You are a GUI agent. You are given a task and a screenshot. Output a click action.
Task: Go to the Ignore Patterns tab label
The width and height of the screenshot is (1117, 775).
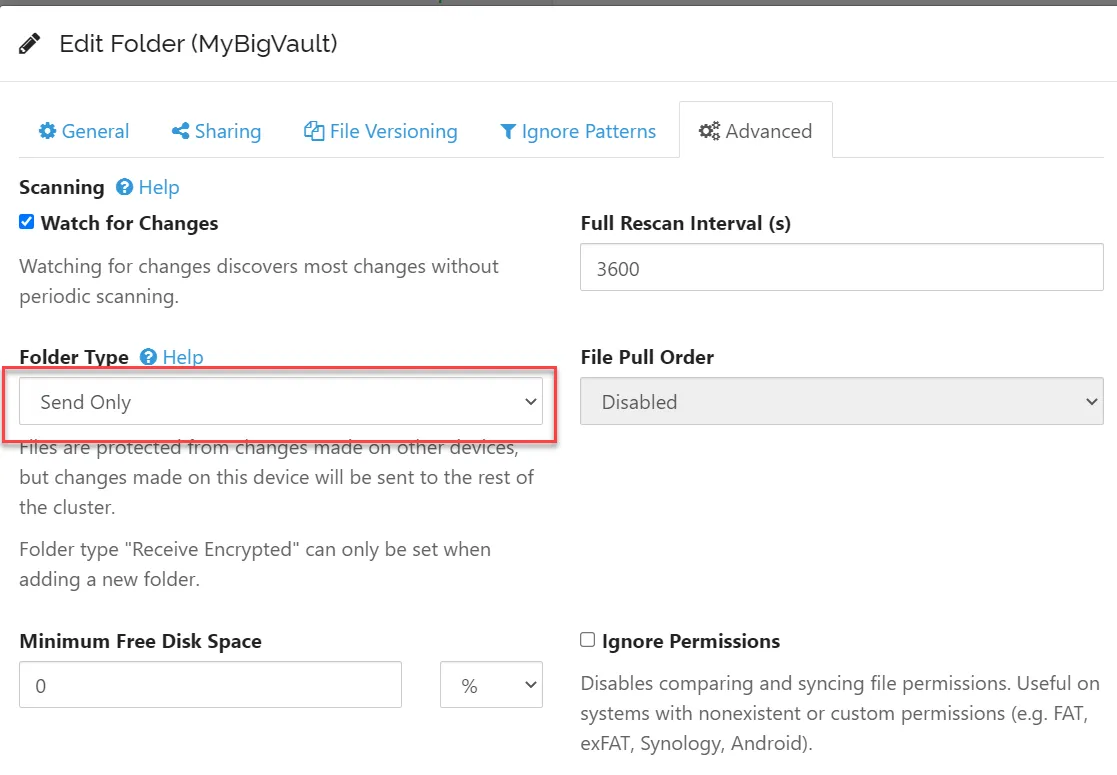pos(589,131)
